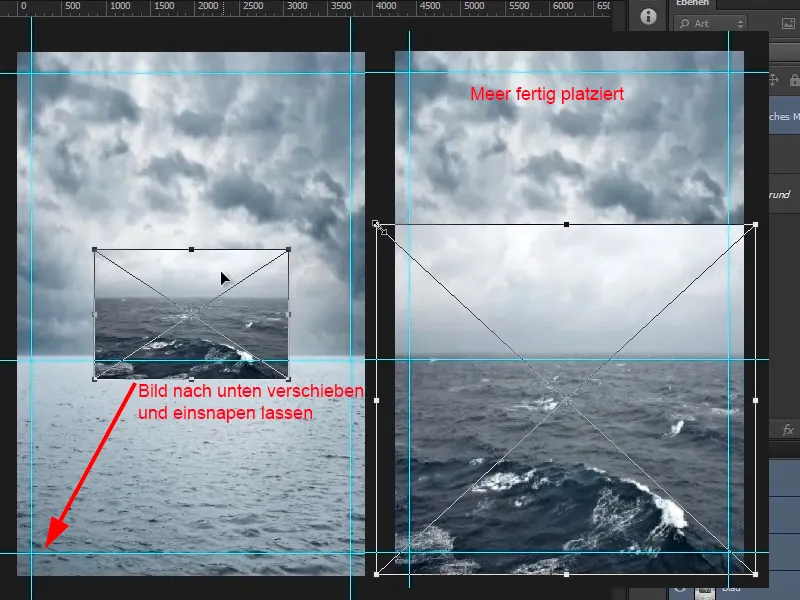The width and height of the screenshot is (800, 600).
Task: Click top-right transform handle of small sea image
Action: (289, 249)
